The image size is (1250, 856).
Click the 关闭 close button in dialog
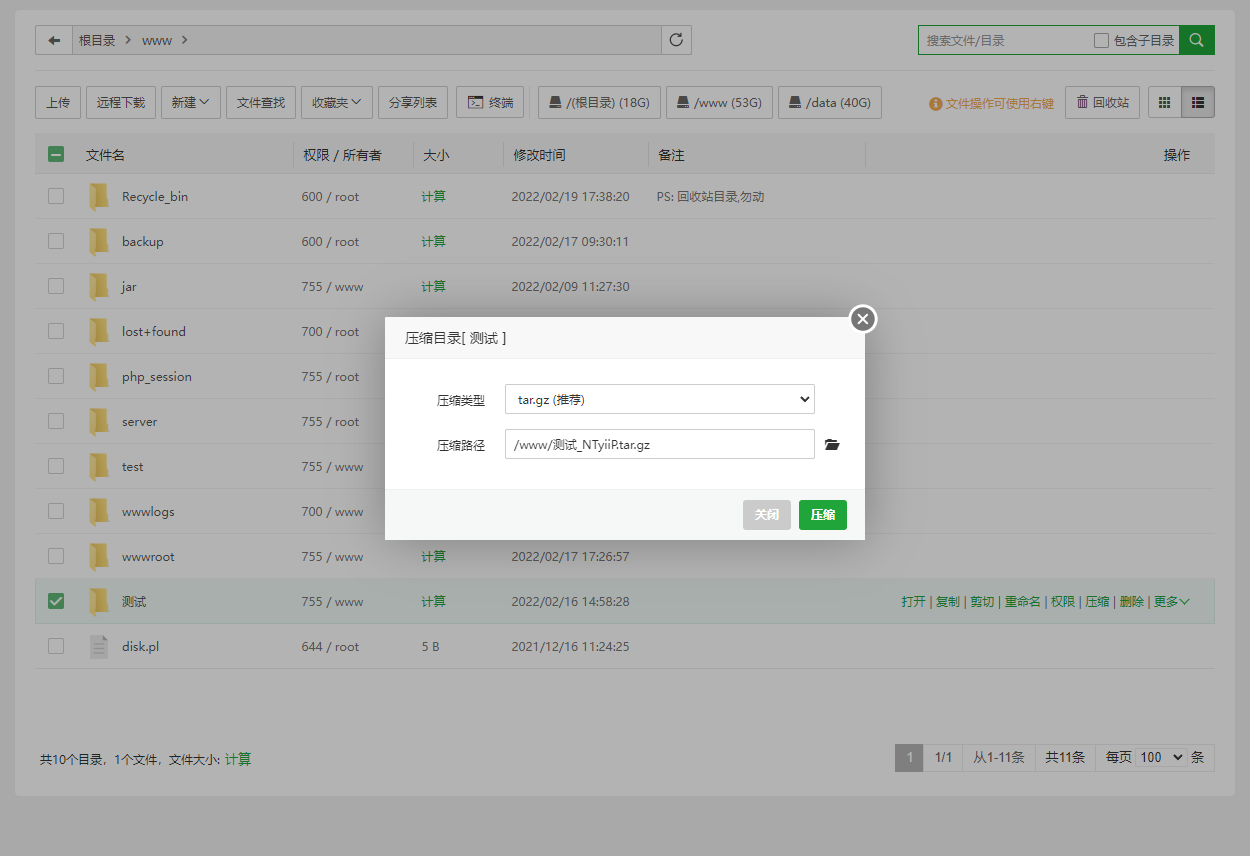pos(766,515)
